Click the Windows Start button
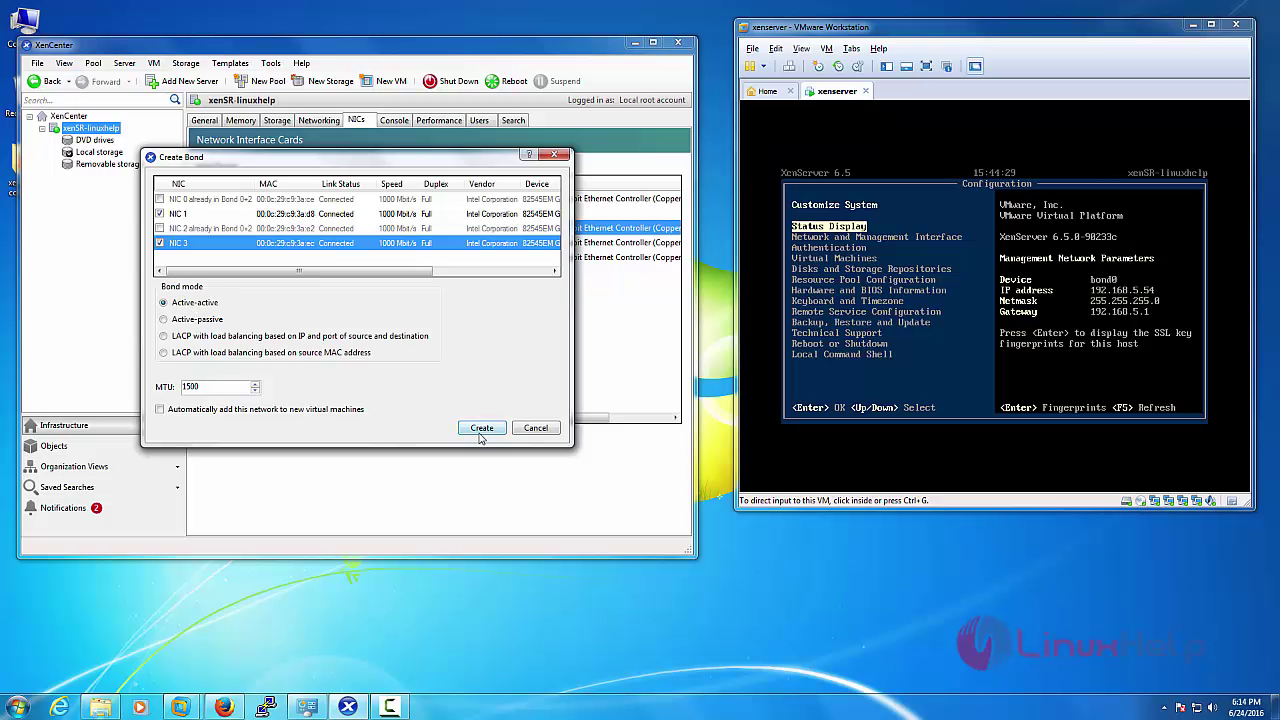Viewport: 1280px width, 720px height. tap(18, 706)
